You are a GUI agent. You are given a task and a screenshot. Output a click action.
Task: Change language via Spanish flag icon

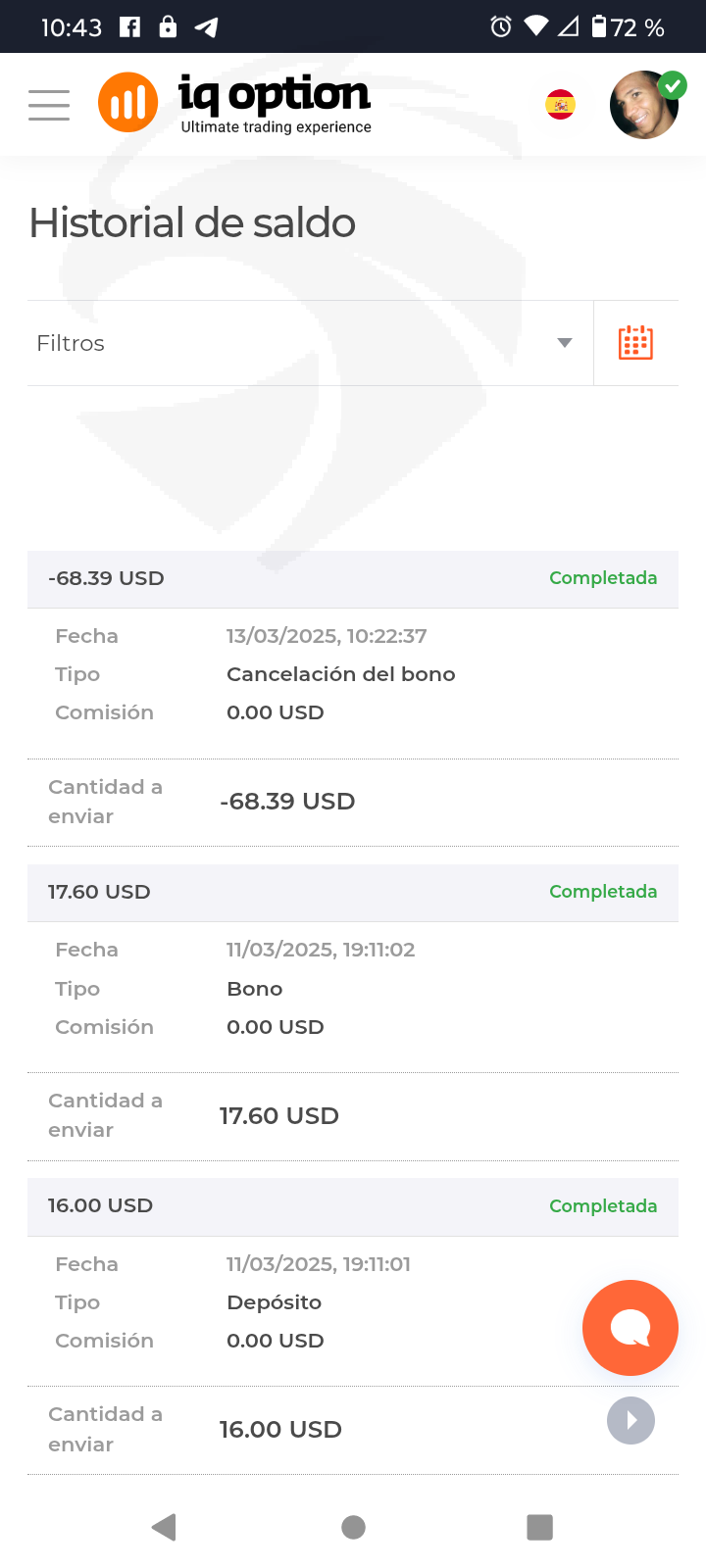[x=561, y=104]
